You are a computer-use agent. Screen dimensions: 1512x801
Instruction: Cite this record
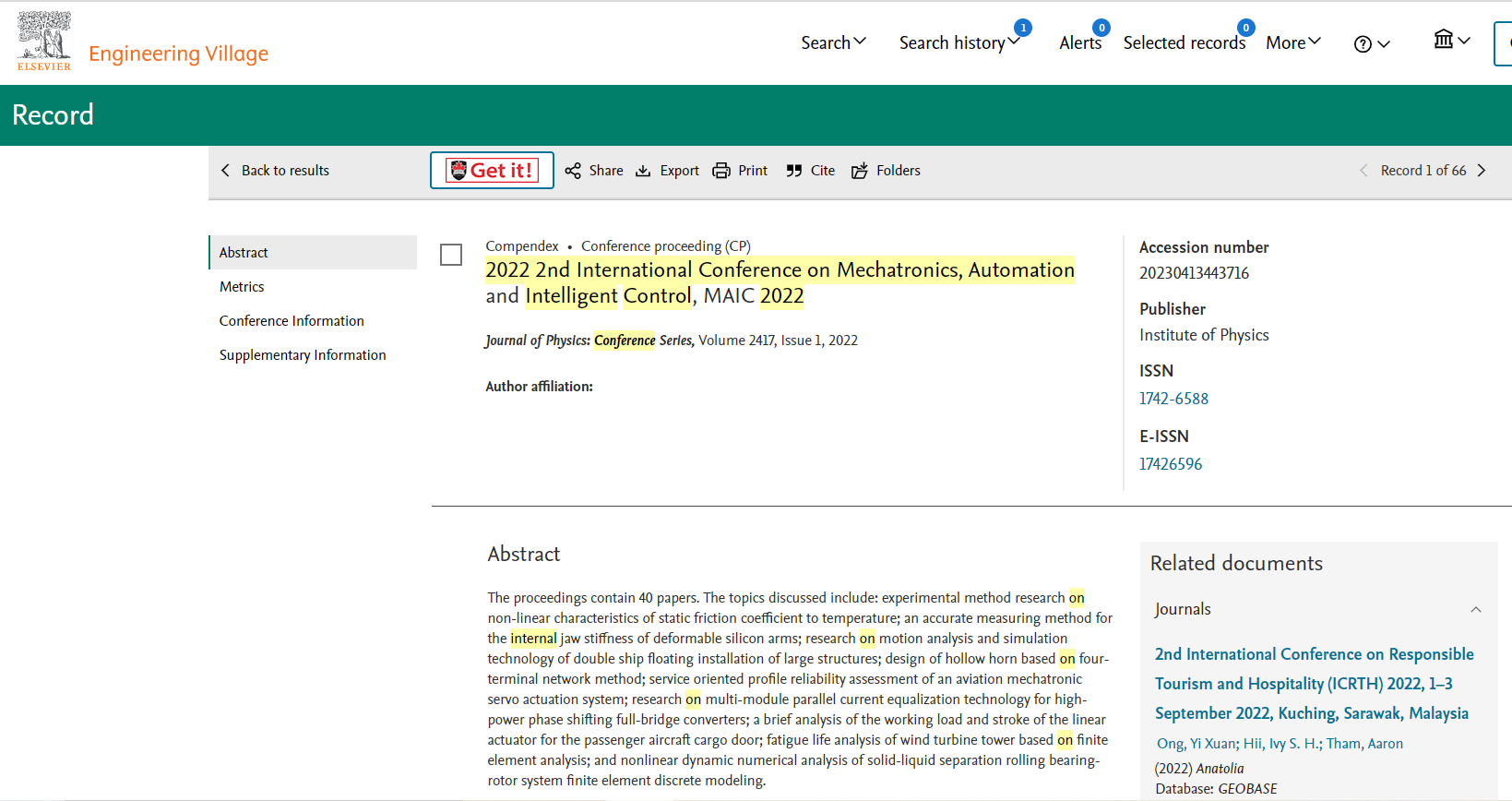click(x=823, y=171)
